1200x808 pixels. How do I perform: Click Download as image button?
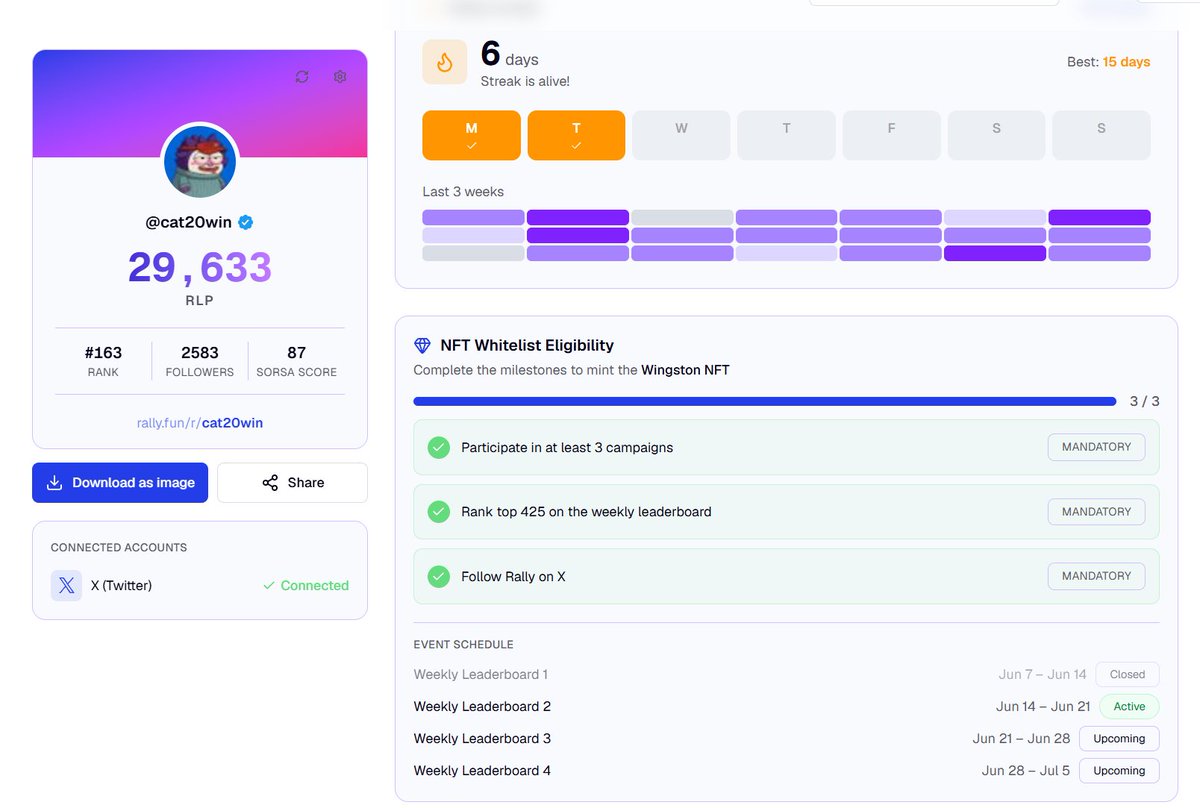tap(120, 482)
